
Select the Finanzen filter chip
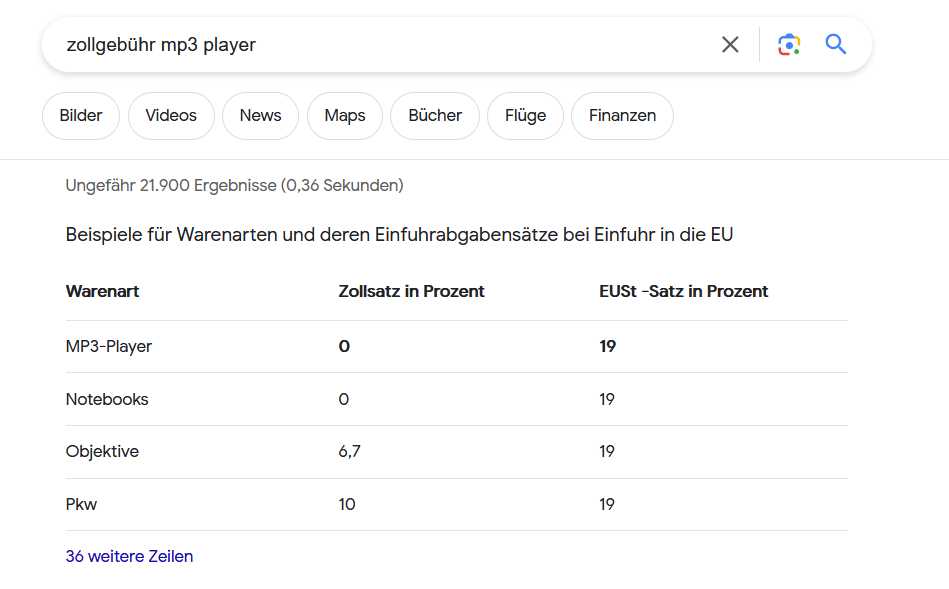point(622,116)
